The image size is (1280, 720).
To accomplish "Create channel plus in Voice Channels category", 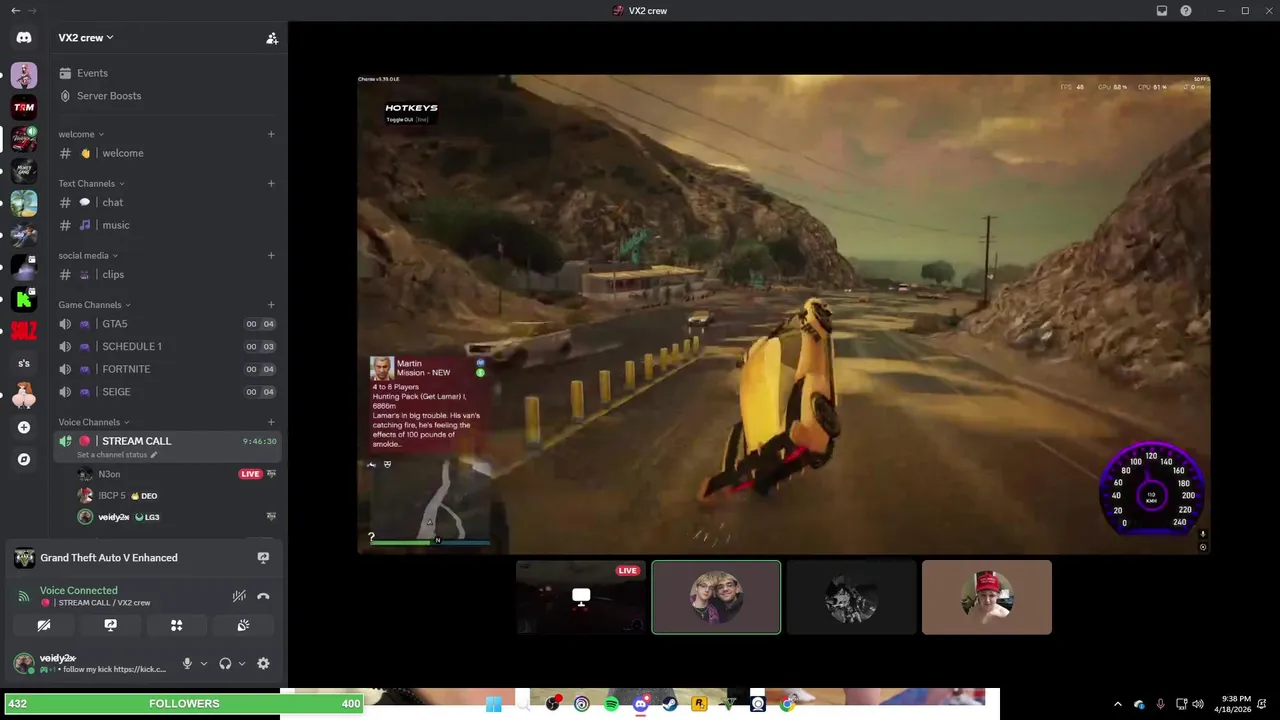I will click(x=271, y=422).
